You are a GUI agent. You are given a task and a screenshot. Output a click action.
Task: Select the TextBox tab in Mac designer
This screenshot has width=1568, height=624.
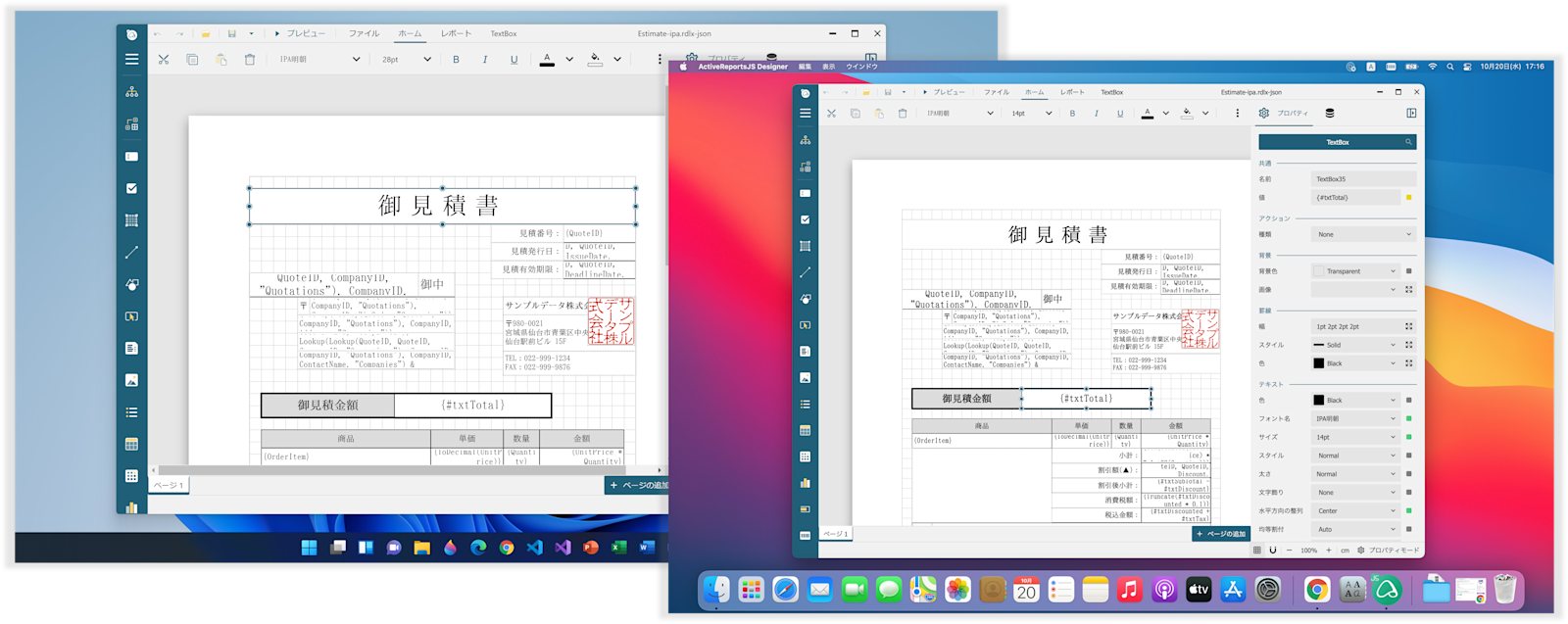click(x=1111, y=92)
